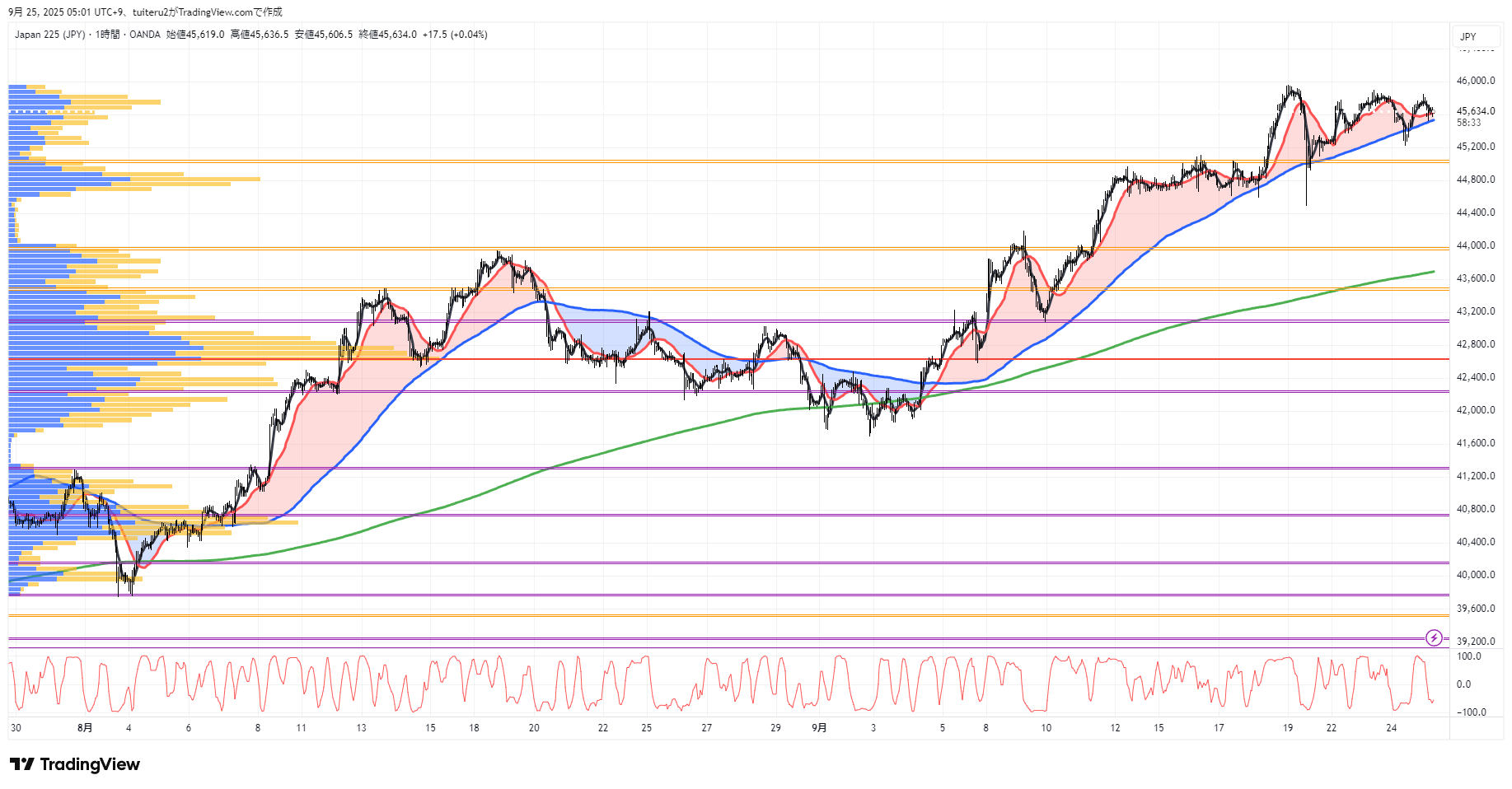This screenshot has width=1512, height=789.
Task: Click the Japan 225 symbol title
Action: pyautogui.click(x=49, y=35)
